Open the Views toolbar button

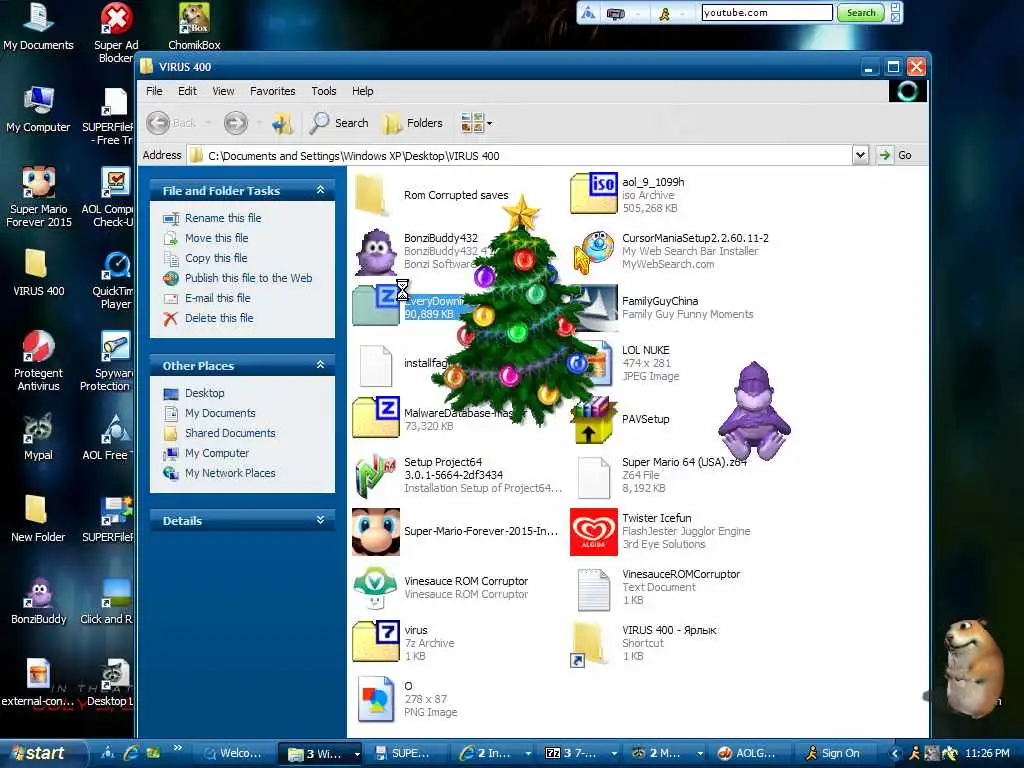pyautogui.click(x=472, y=123)
